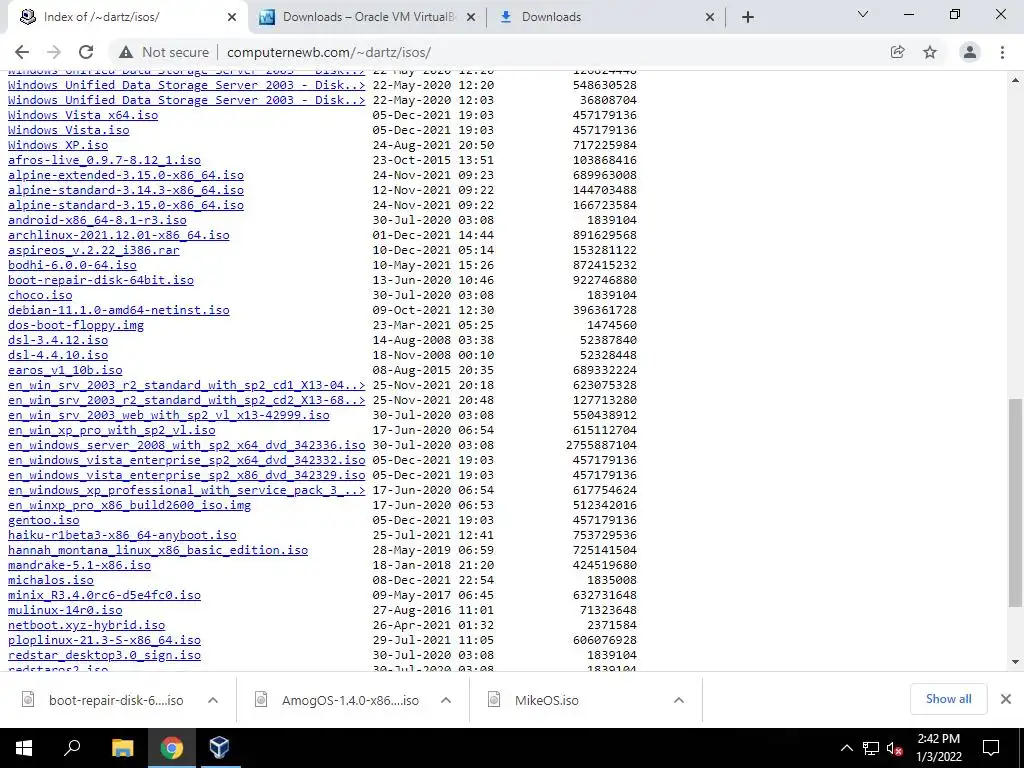The height and width of the screenshot is (768, 1024).
Task: Expand options for MikeOS.iso download
Action: [679, 700]
